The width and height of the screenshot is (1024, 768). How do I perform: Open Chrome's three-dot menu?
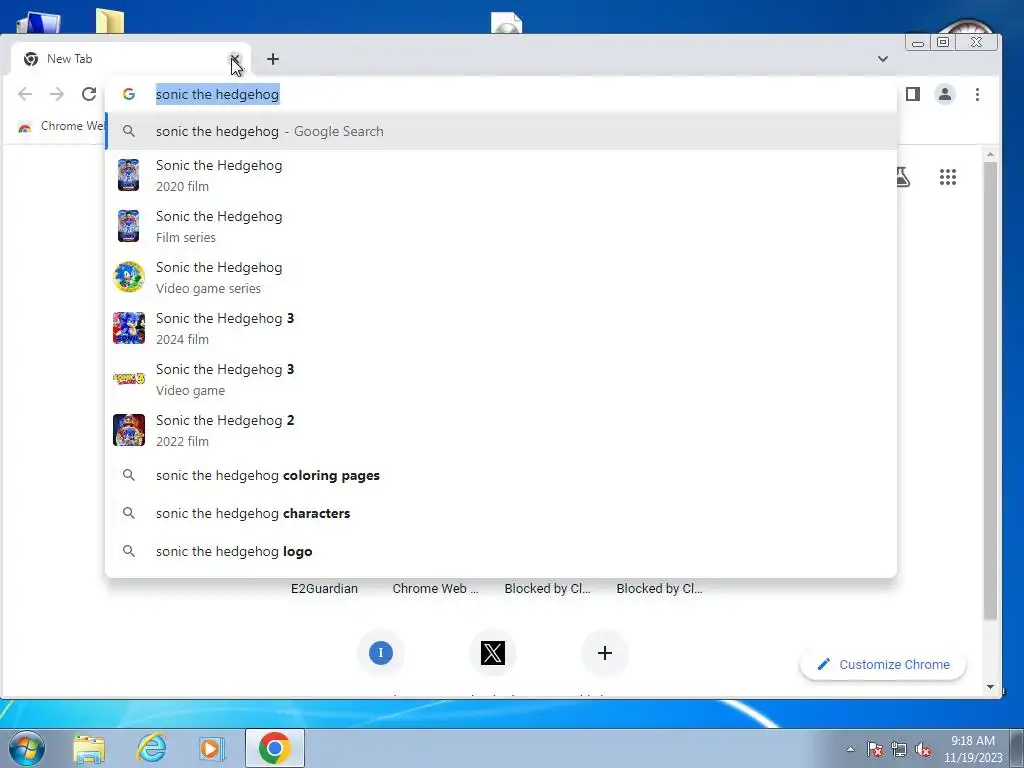(x=977, y=94)
